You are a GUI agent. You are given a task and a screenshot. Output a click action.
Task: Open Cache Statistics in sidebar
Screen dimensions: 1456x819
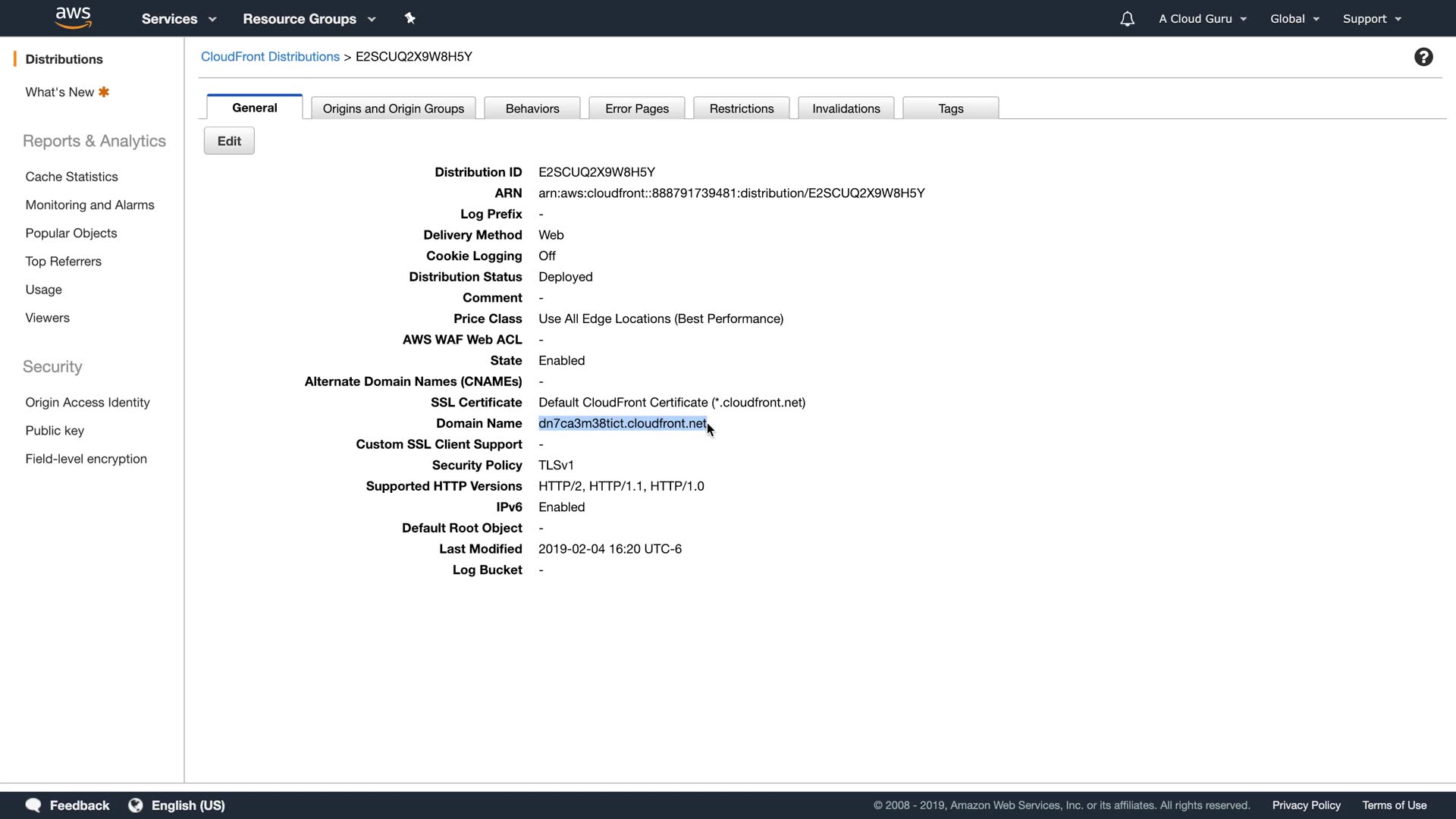pyautogui.click(x=71, y=177)
